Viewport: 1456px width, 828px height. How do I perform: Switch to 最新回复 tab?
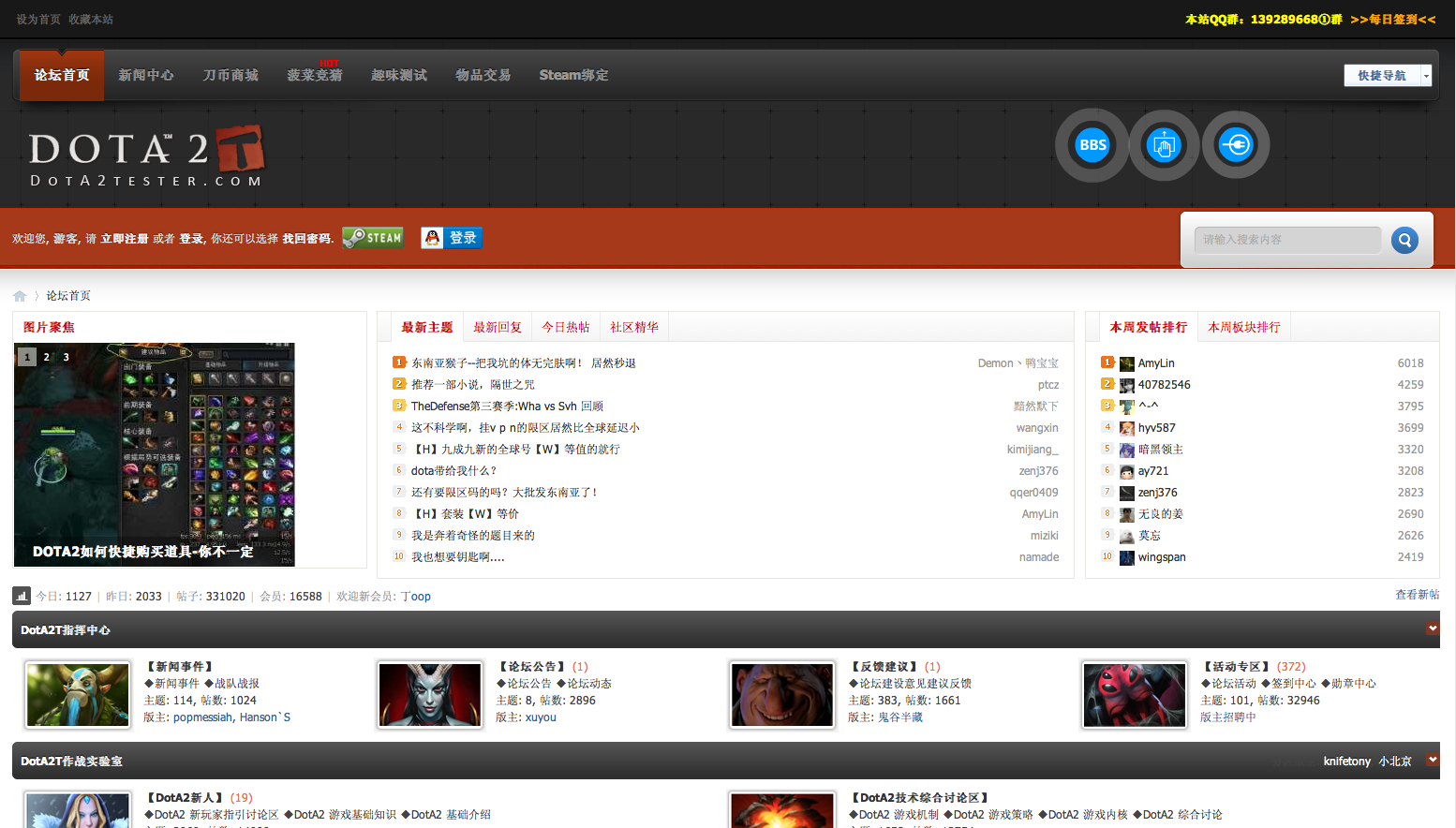coord(498,327)
